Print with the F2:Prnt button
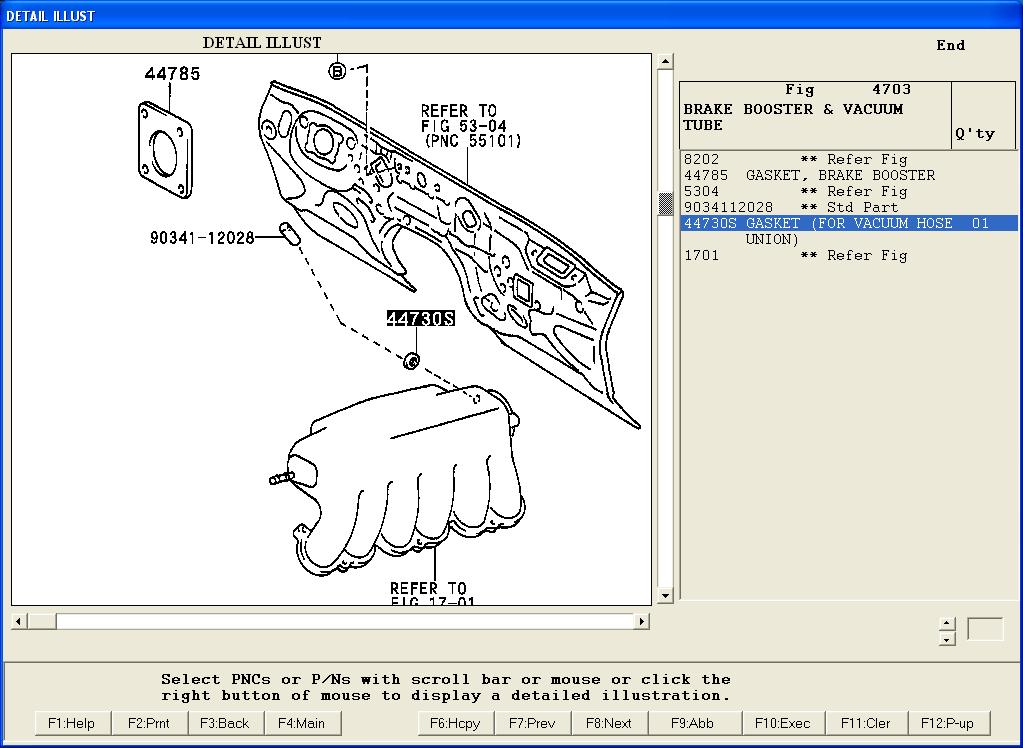The width and height of the screenshot is (1023, 748). [x=149, y=723]
